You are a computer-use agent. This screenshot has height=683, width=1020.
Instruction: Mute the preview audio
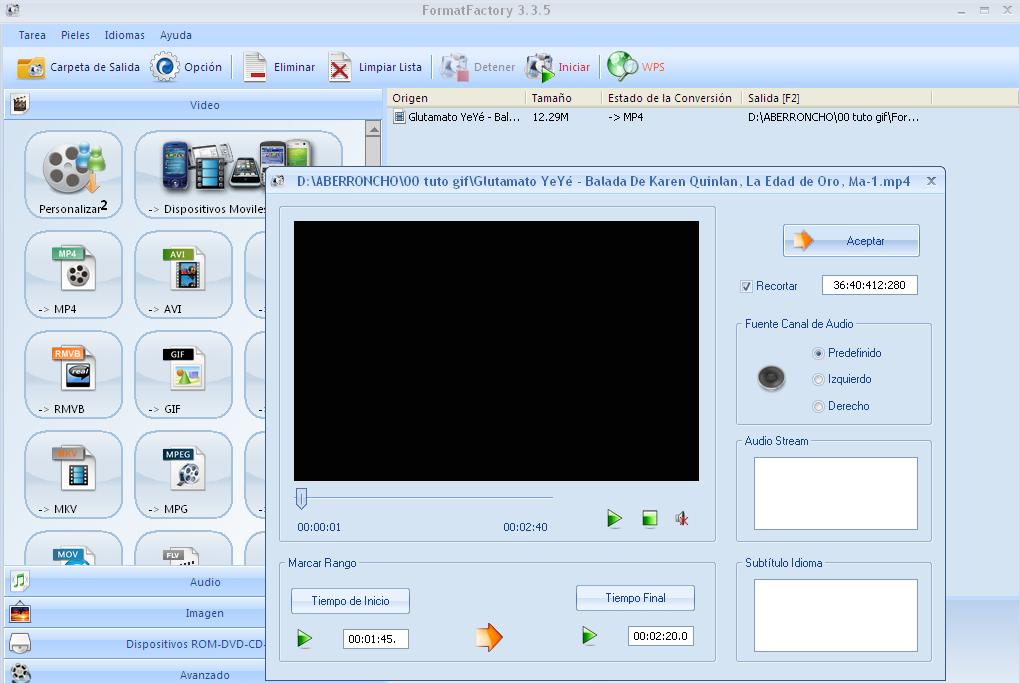(x=682, y=518)
